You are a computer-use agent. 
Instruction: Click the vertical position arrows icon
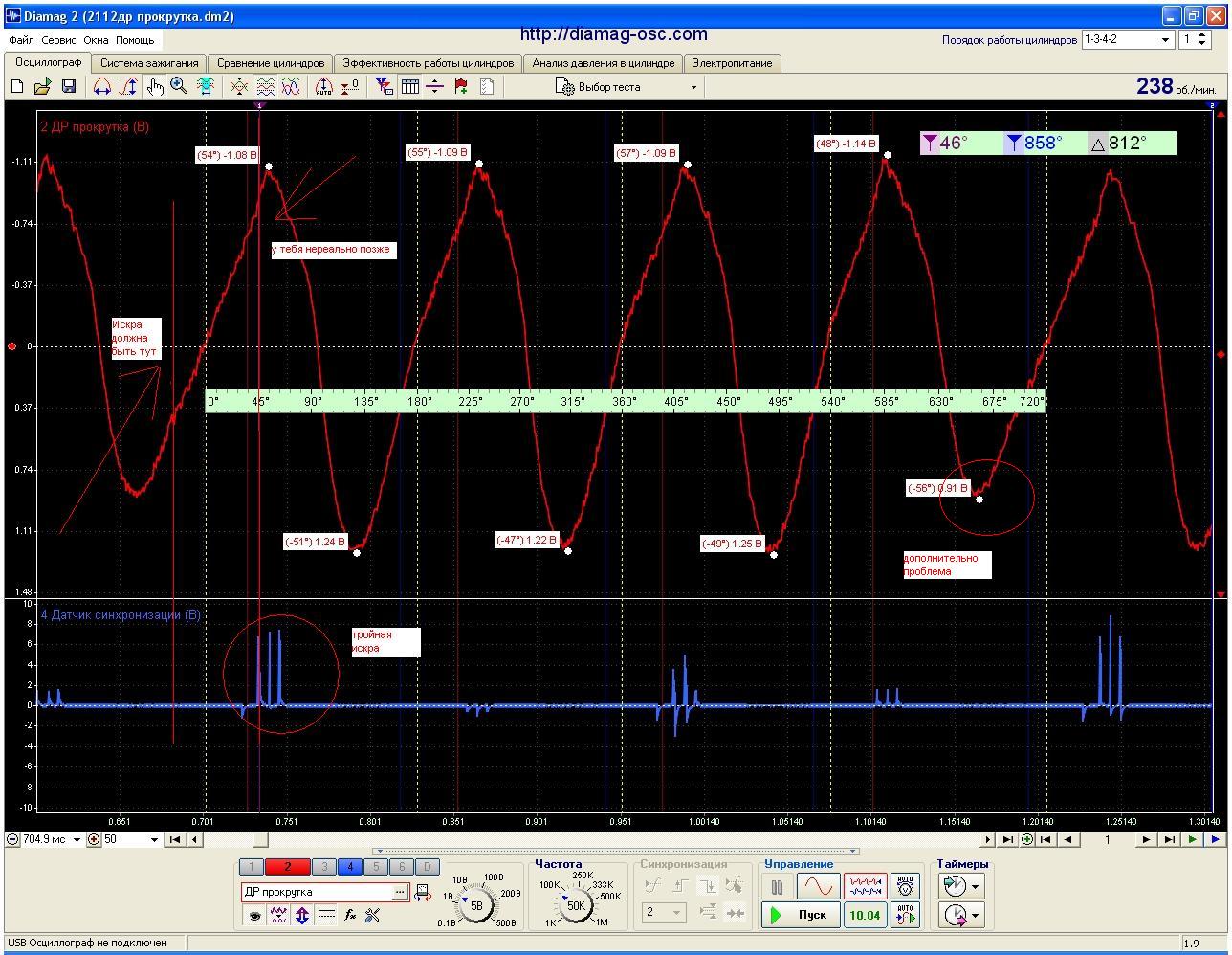click(302, 916)
